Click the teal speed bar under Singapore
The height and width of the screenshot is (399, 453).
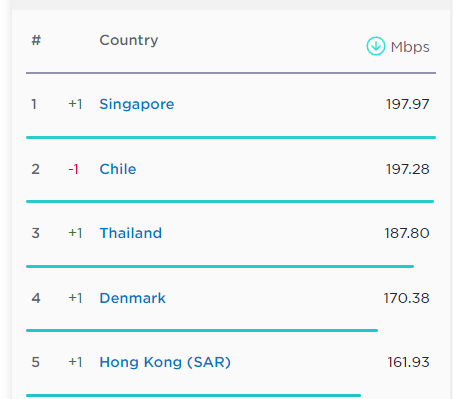[231, 137]
